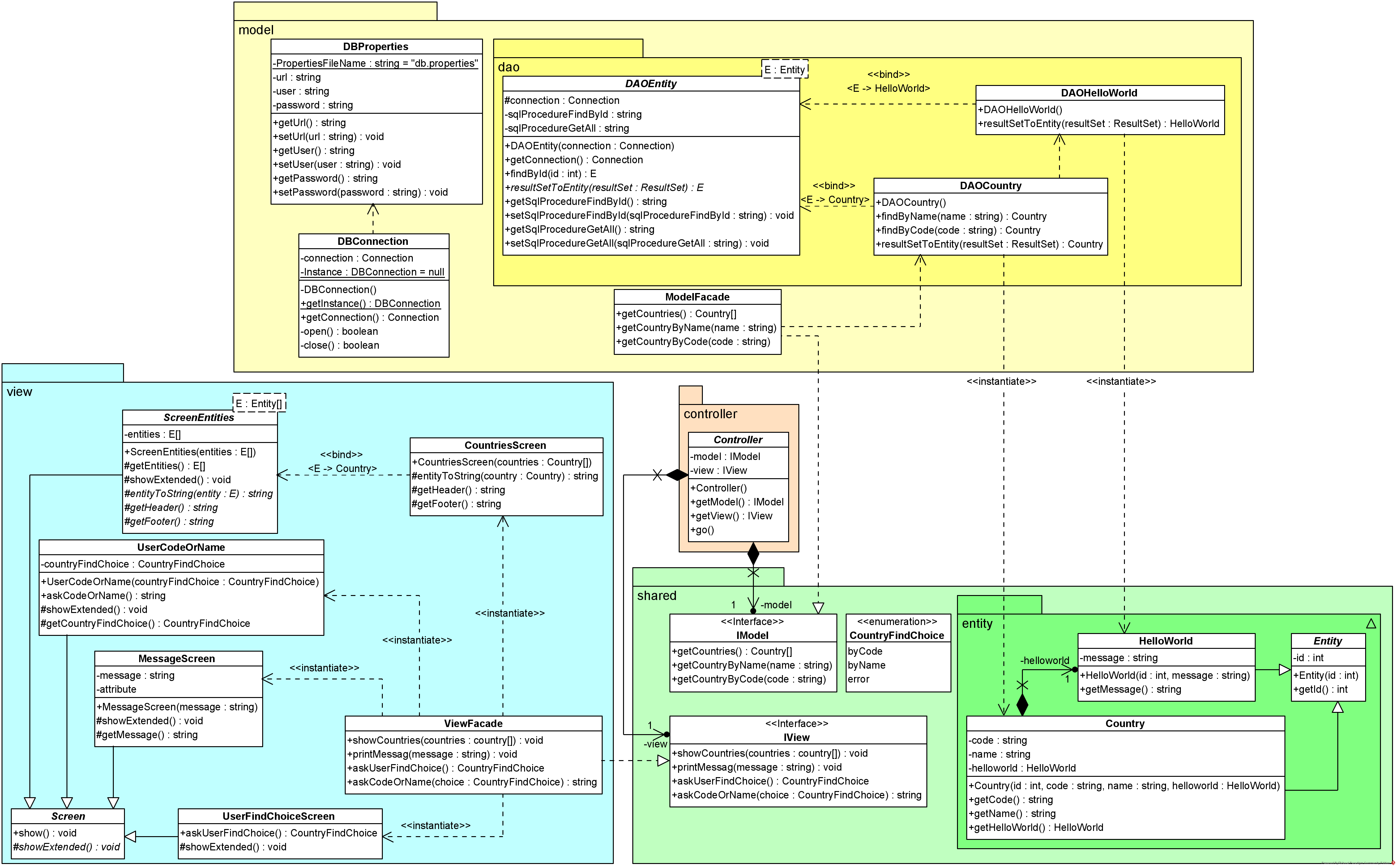Click the IModel interface name
1397x868 pixels.
752,636
